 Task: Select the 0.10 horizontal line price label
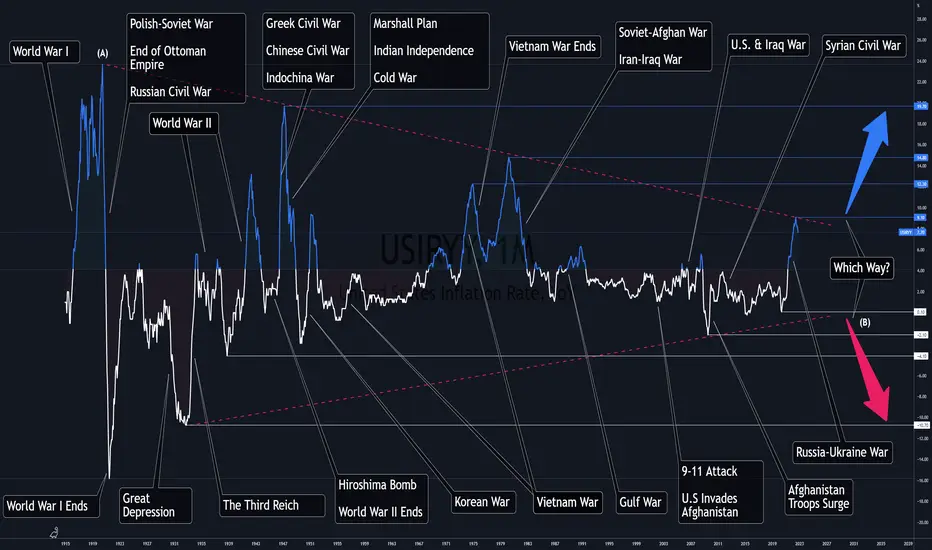(921, 312)
